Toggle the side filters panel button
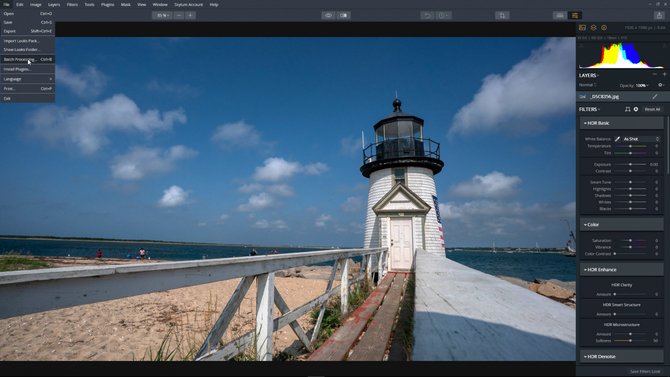This screenshot has width=670, height=377. [x=575, y=15]
